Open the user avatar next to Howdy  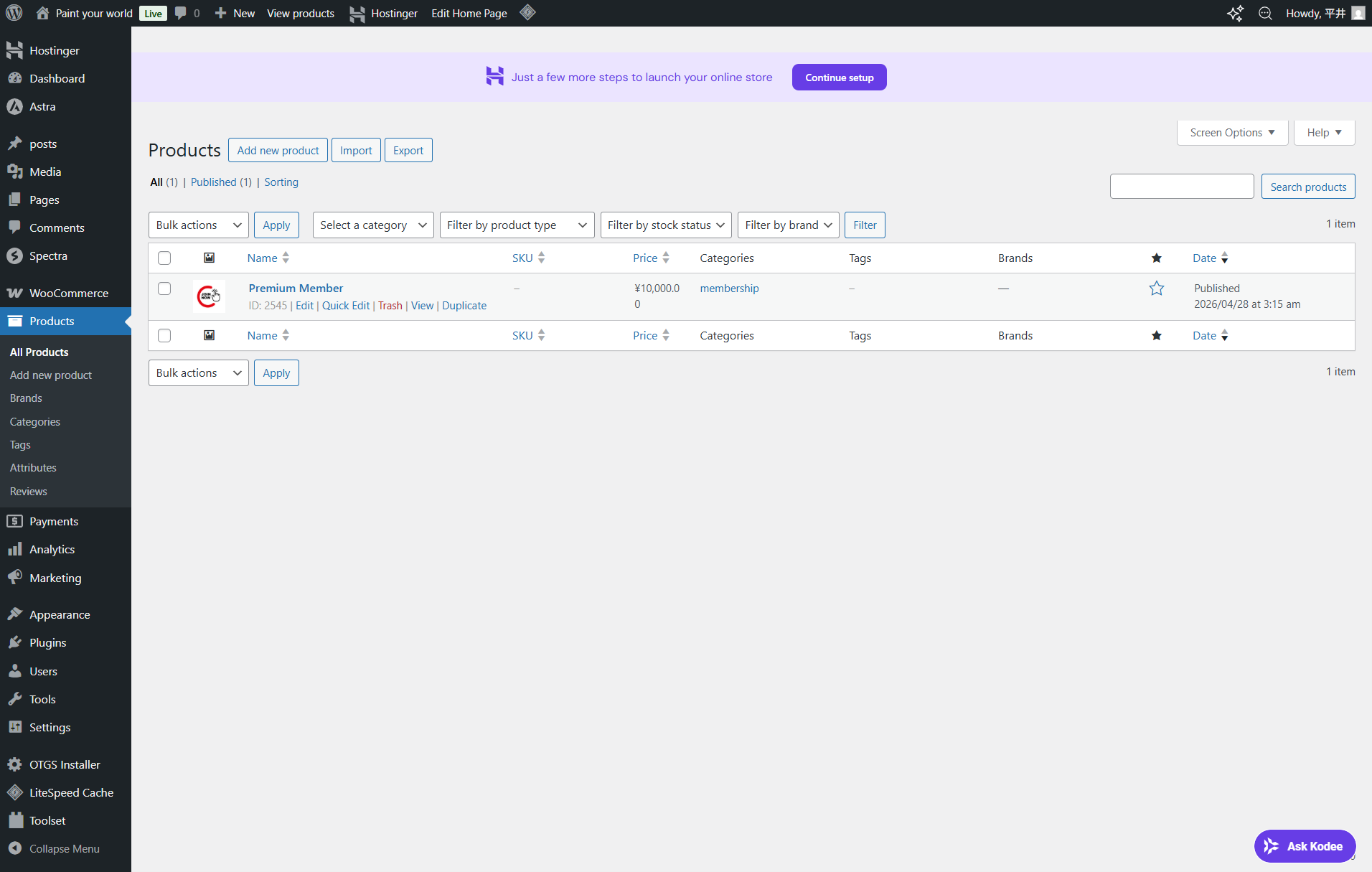(1358, 13)
